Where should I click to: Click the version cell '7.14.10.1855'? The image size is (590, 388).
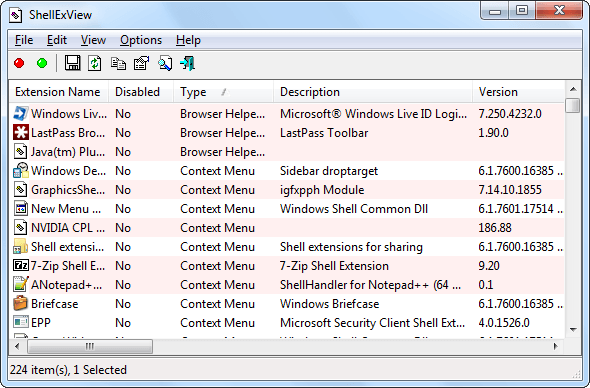(510, 190)
